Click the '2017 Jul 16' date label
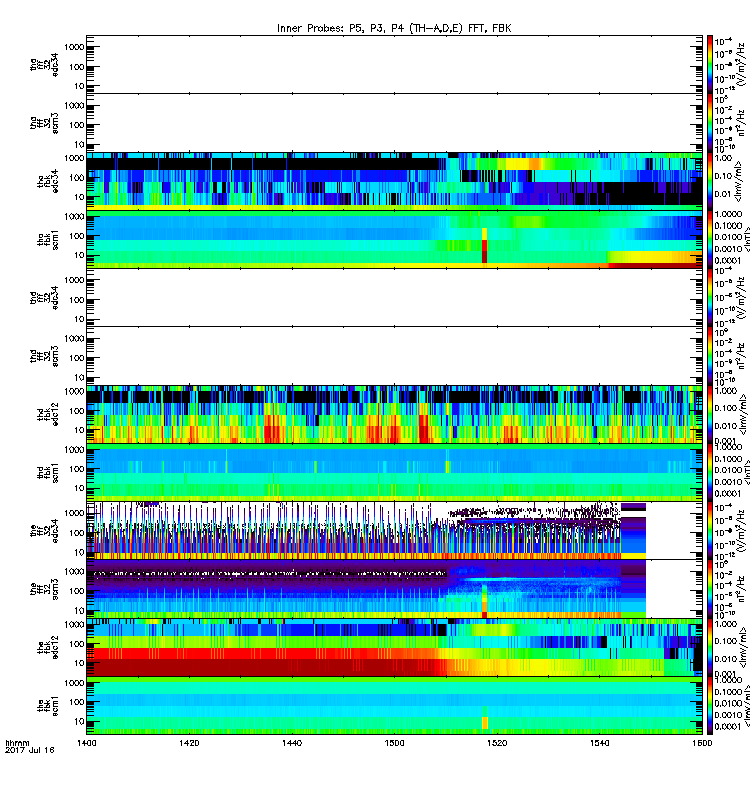This screenshot has width=750, height=800. point(30,750)
